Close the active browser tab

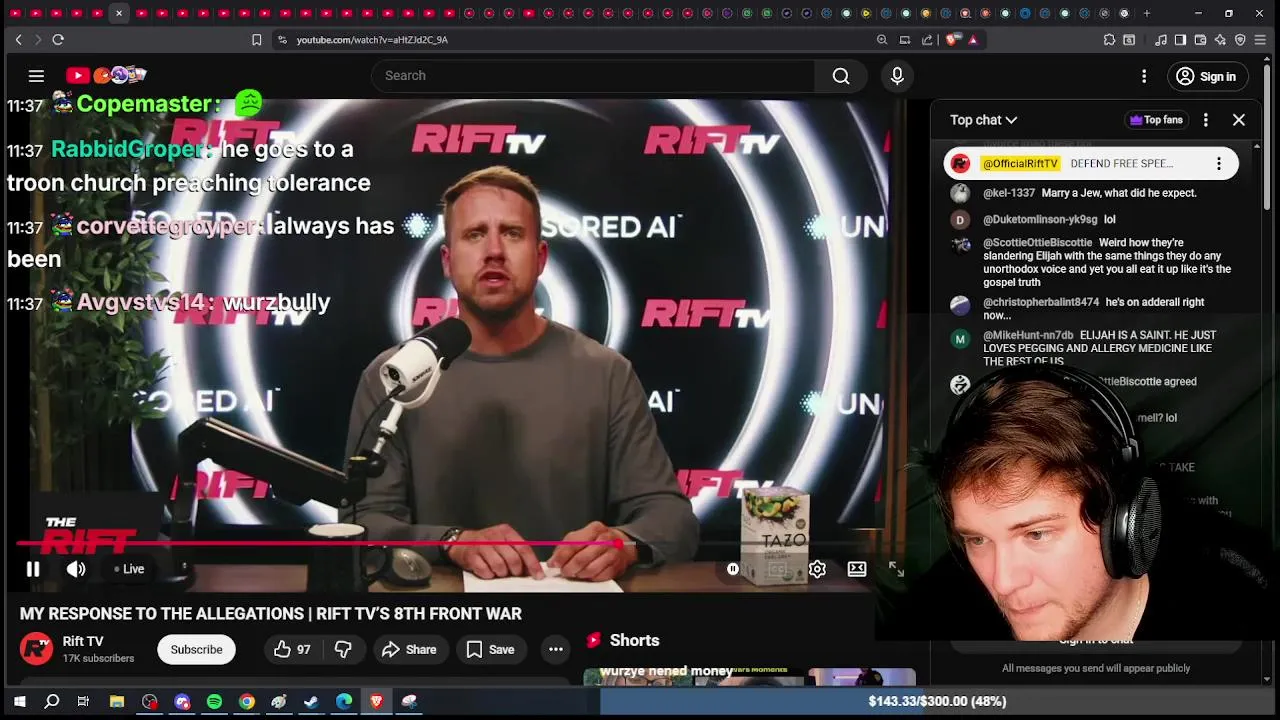(x=118, y=14)
